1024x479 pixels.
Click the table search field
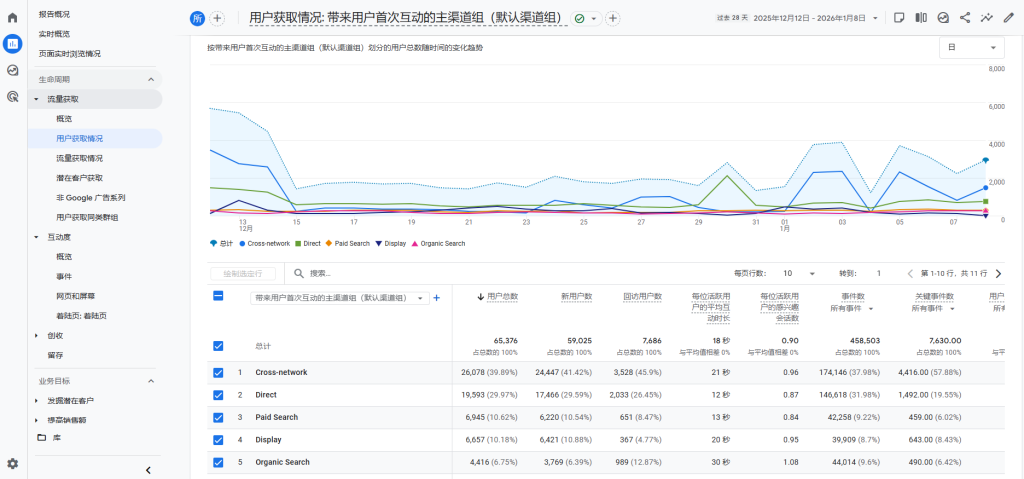click(x=360, y=273)
